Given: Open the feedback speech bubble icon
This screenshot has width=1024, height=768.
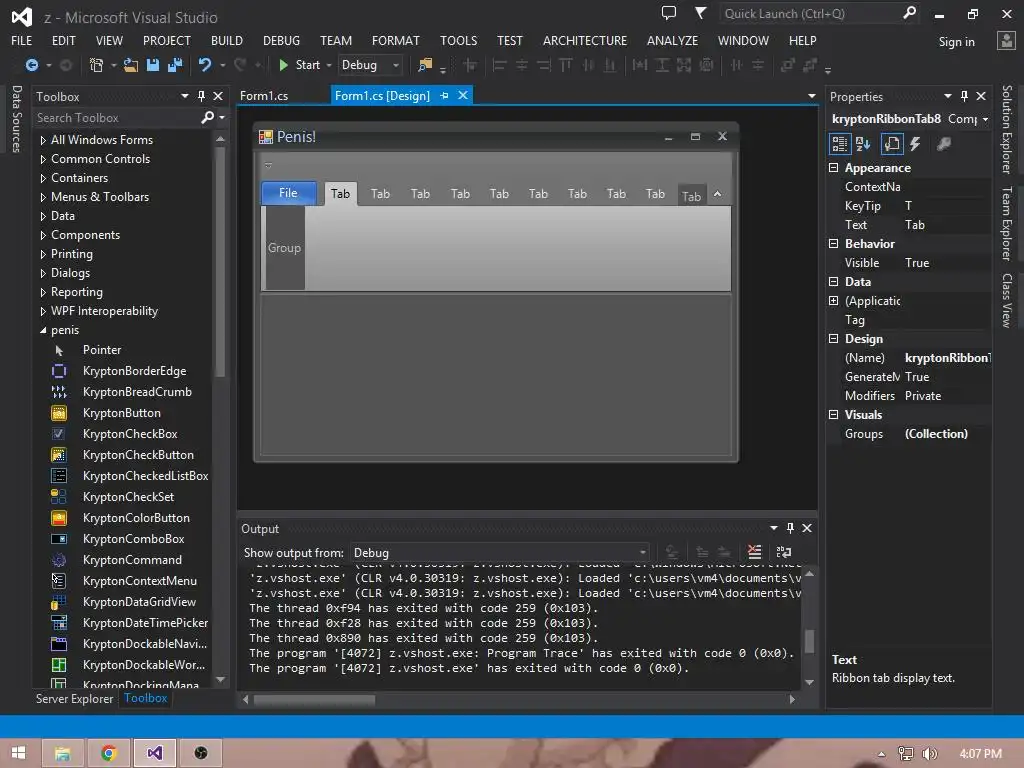Looking at the screenshot, I should 668,12.
